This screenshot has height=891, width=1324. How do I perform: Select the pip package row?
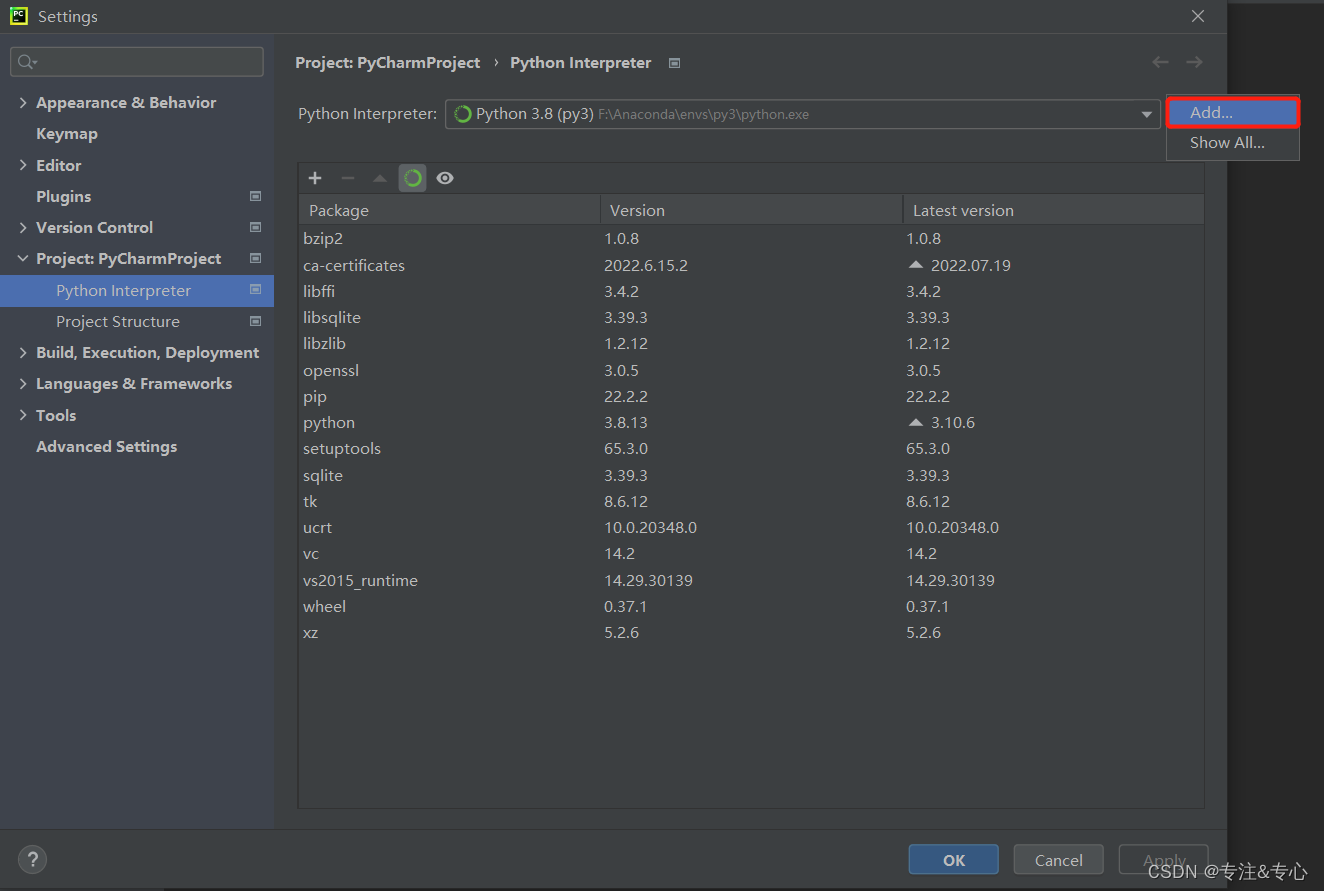coord(751,396)
